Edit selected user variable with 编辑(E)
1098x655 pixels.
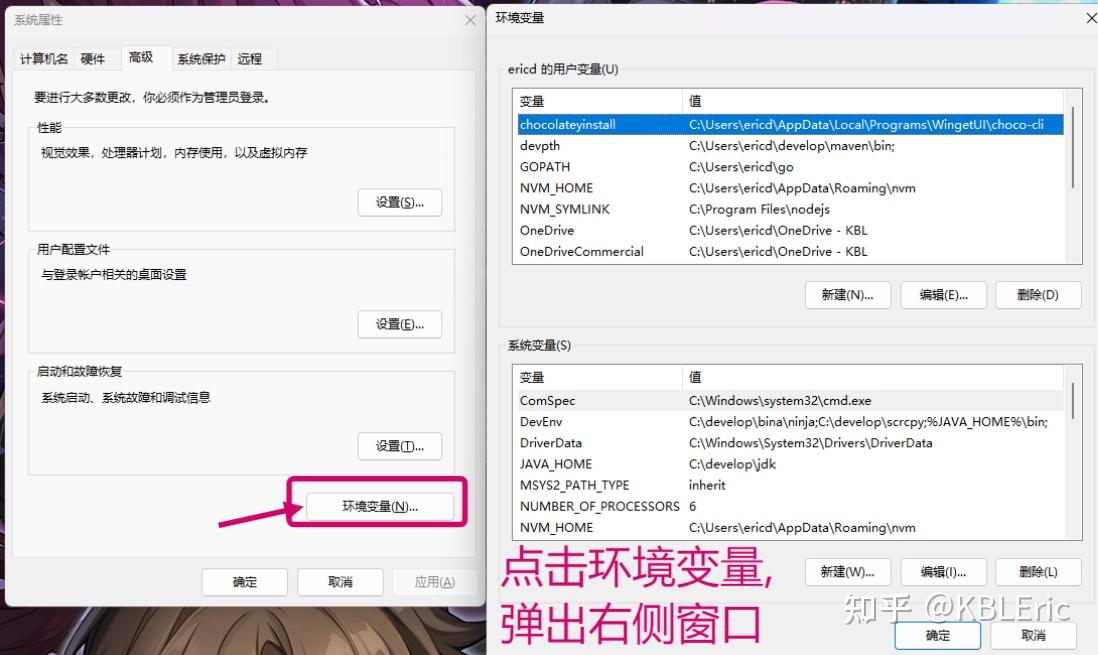tap(943, 295)
